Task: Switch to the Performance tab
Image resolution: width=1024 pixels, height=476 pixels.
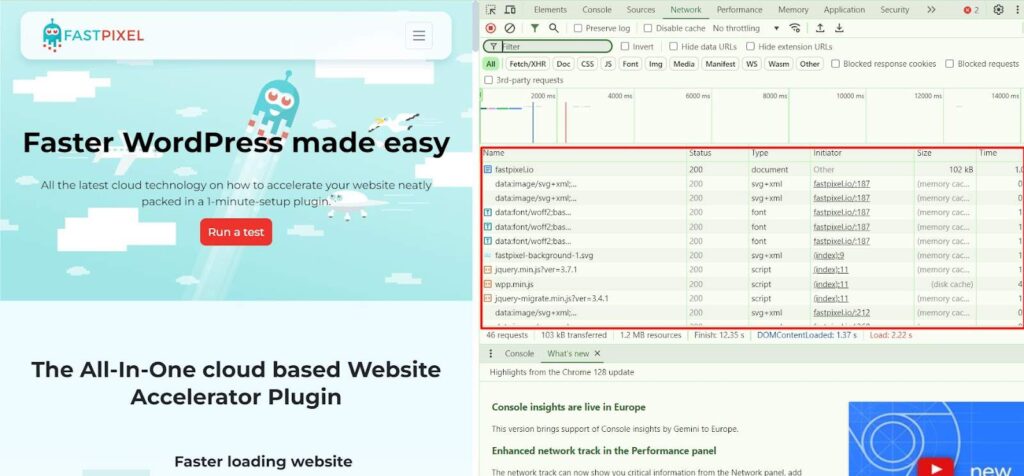Action: click(x=739, y=10)
